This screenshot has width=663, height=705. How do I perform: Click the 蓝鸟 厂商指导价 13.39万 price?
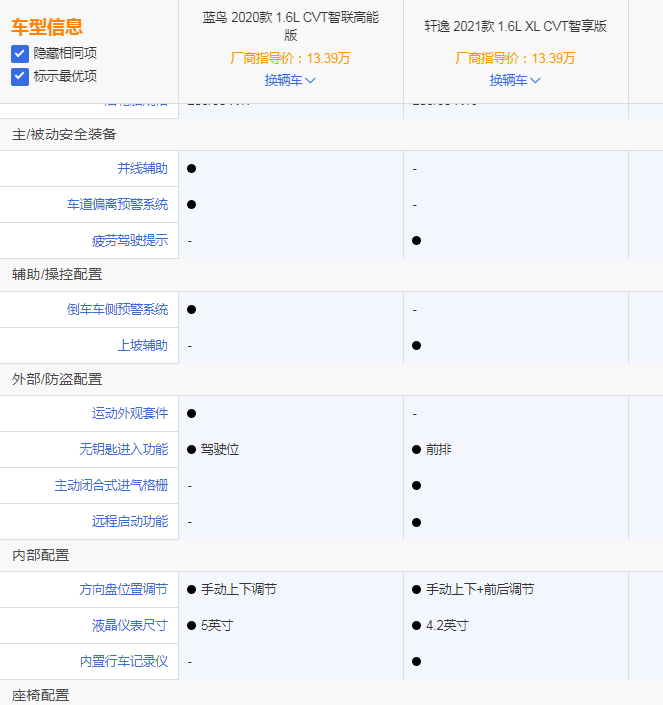pos(291,59)
